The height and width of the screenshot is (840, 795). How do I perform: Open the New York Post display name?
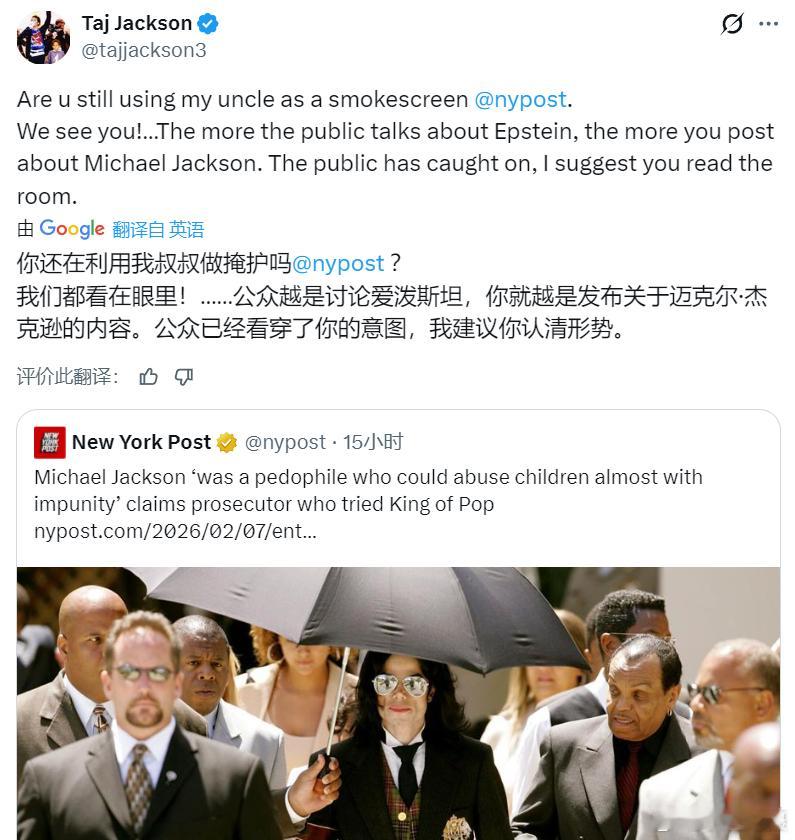(x=141, y=442)
